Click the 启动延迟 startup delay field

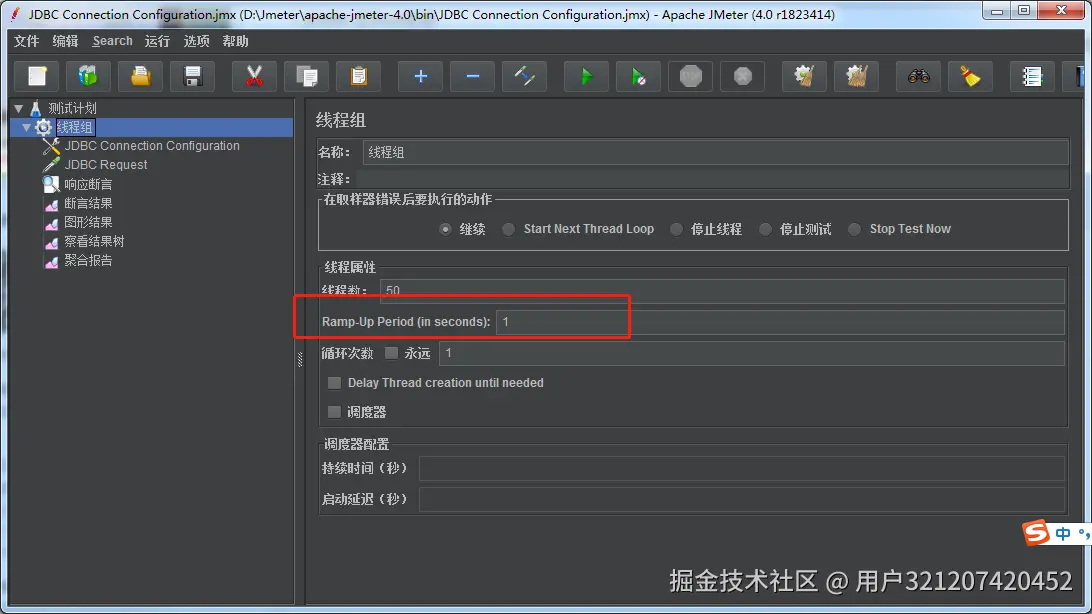tap(742, 499)
